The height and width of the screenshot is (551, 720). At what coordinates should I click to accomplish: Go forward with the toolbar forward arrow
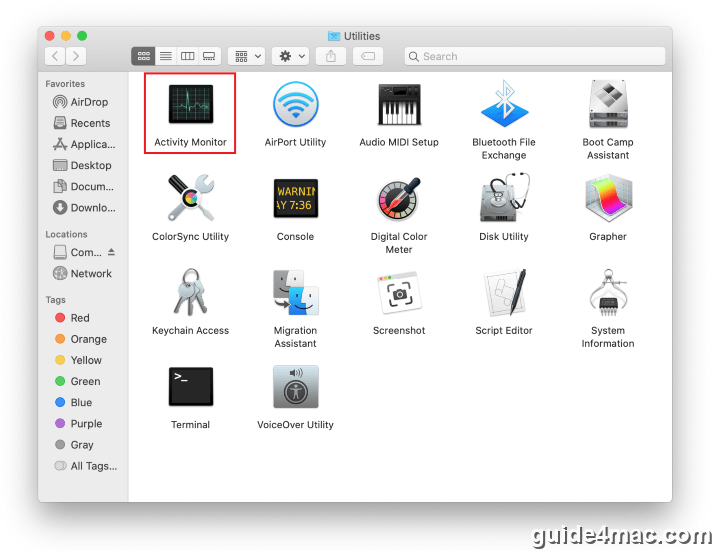click(x=76, y=56)
